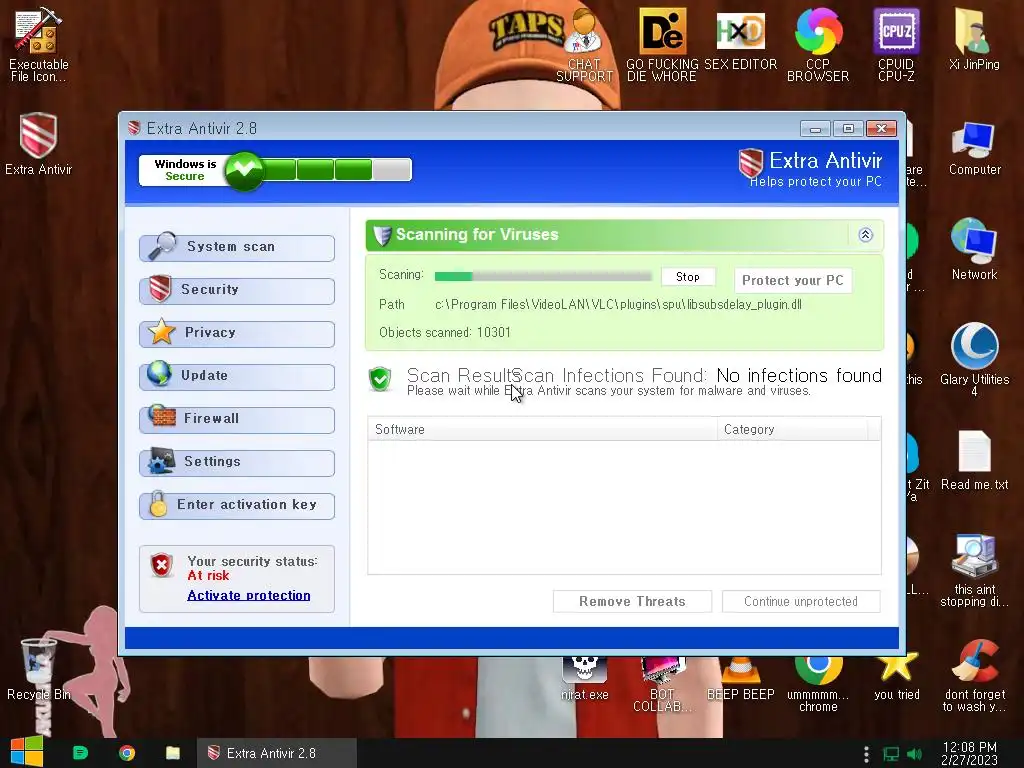Click the Protect your PC button
The image size is (1024, 768).
pos(793,280)
